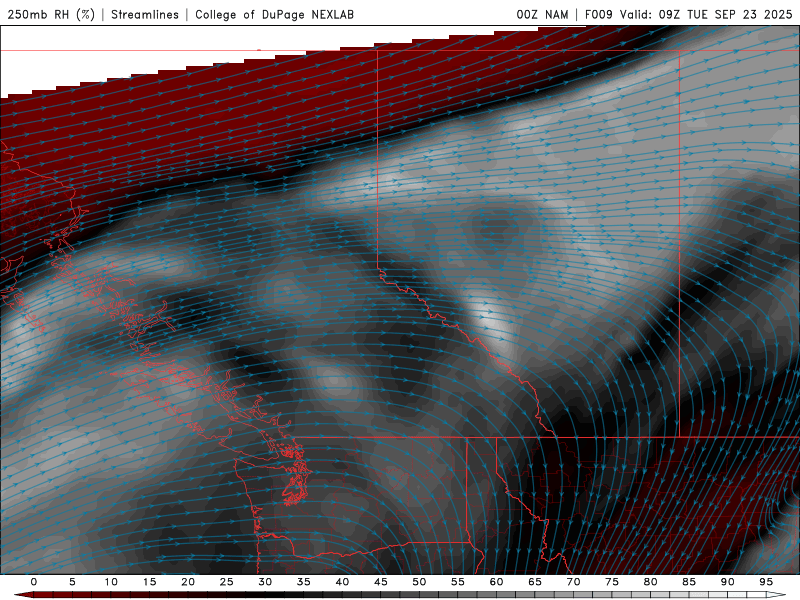Click the "40" label on the color scale

(342, 582)
